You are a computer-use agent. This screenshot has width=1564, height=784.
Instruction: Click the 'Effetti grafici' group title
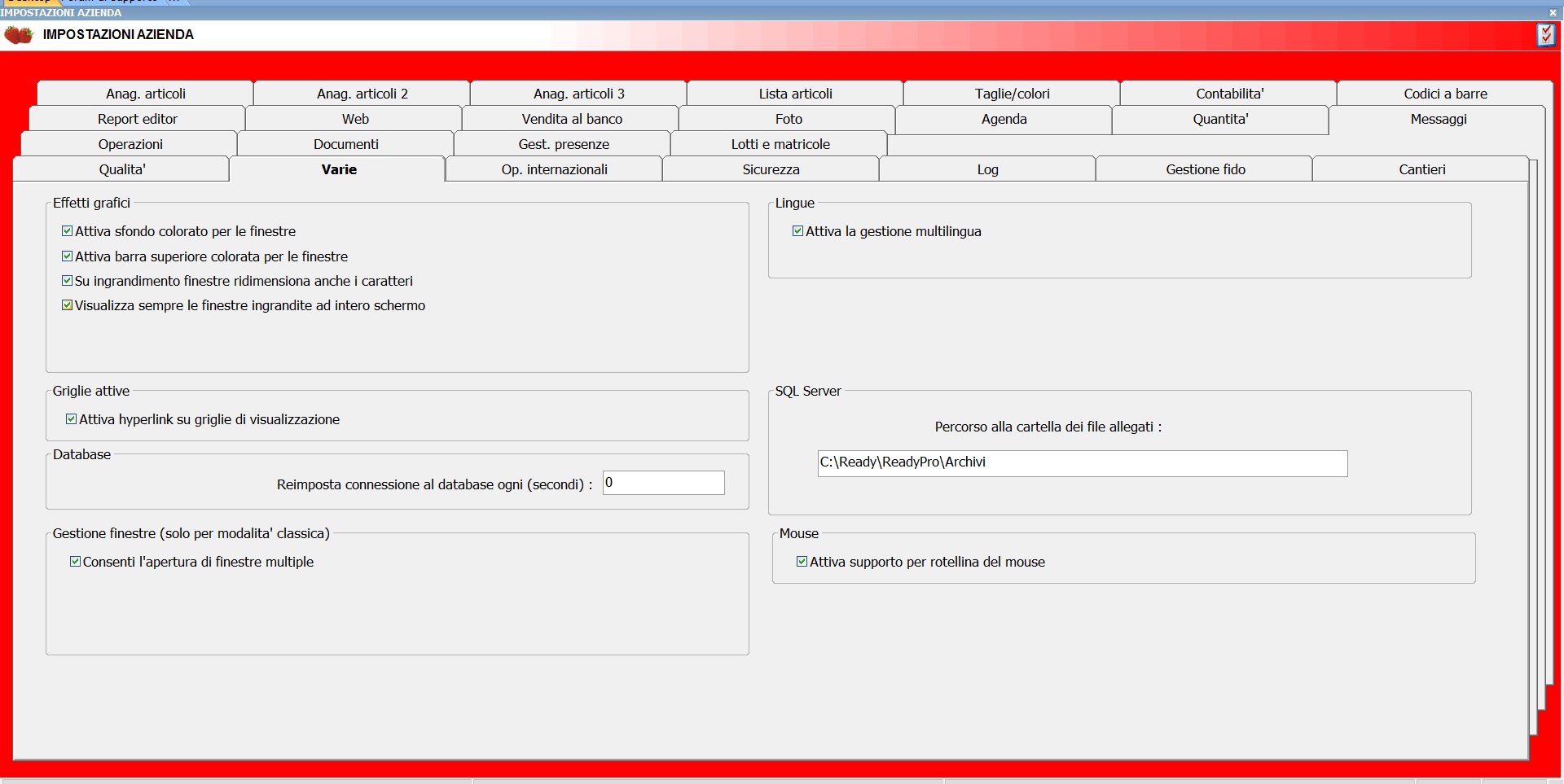point(91,203)
